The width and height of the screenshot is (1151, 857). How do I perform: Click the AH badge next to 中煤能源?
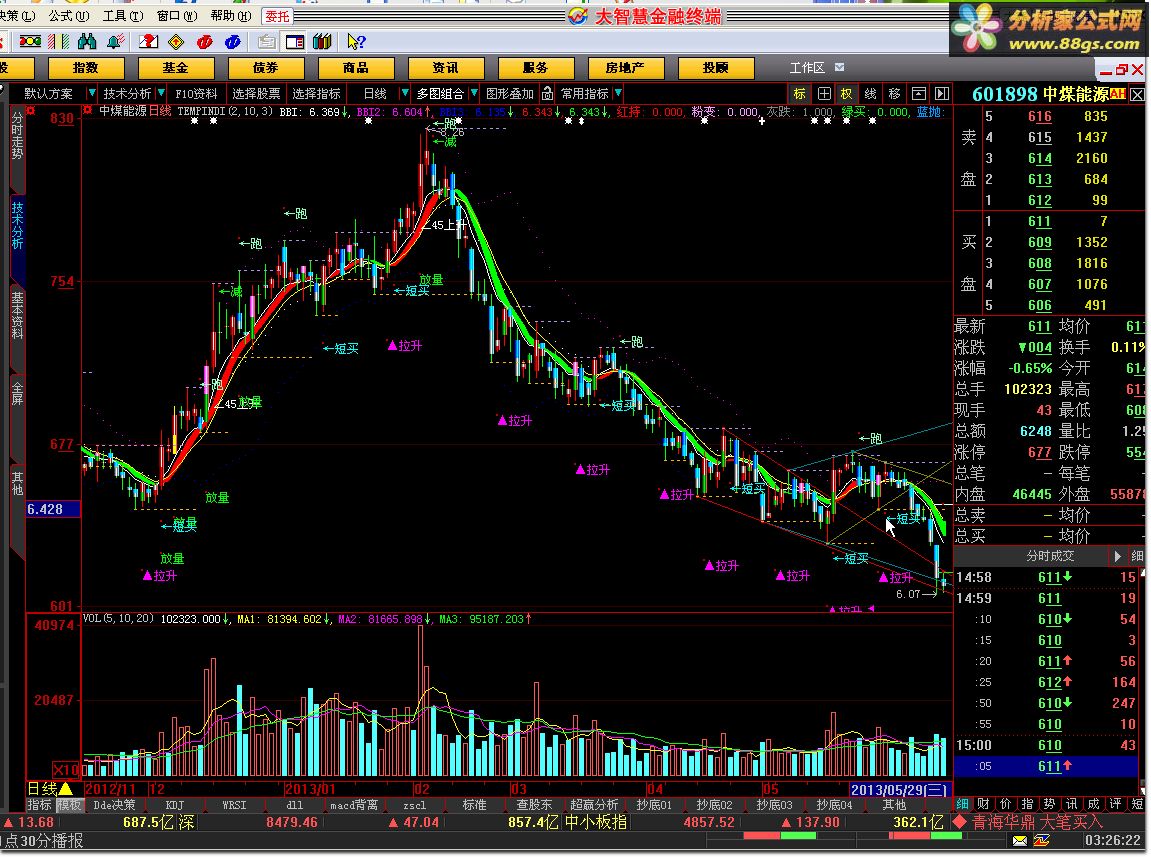(x=1117, y=93)
